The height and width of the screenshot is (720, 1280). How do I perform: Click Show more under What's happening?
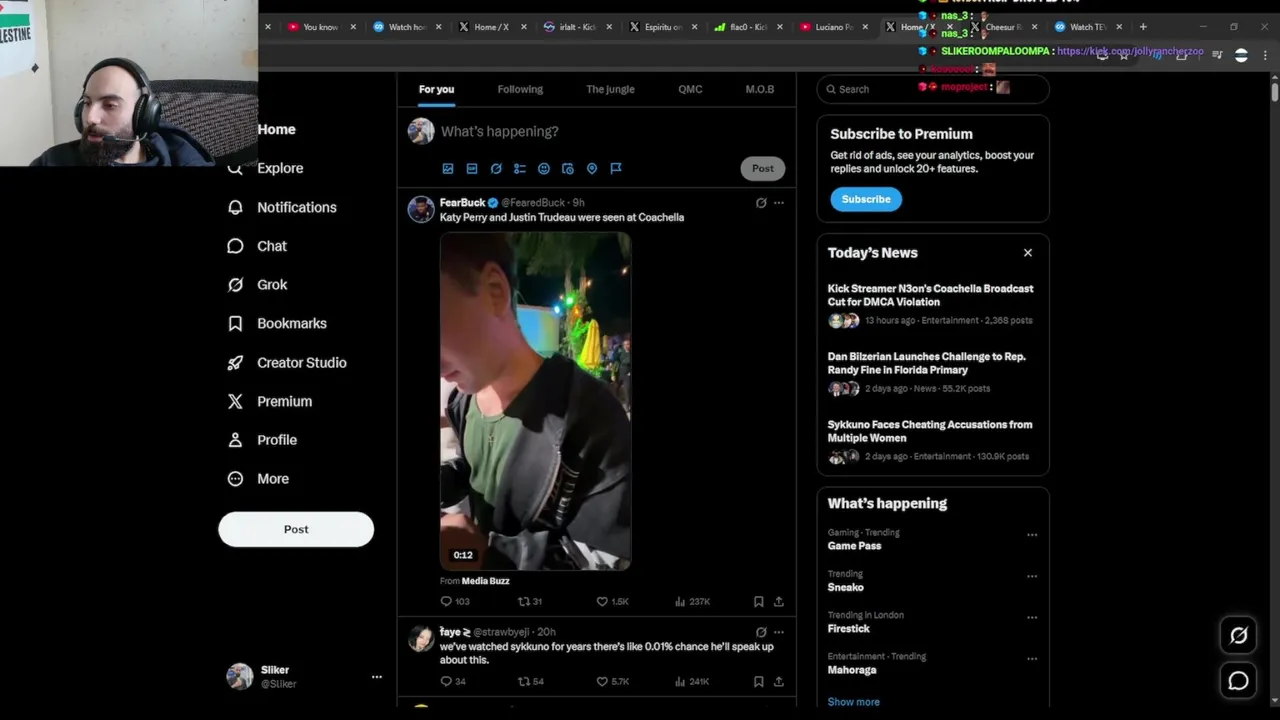coord(854,702)
